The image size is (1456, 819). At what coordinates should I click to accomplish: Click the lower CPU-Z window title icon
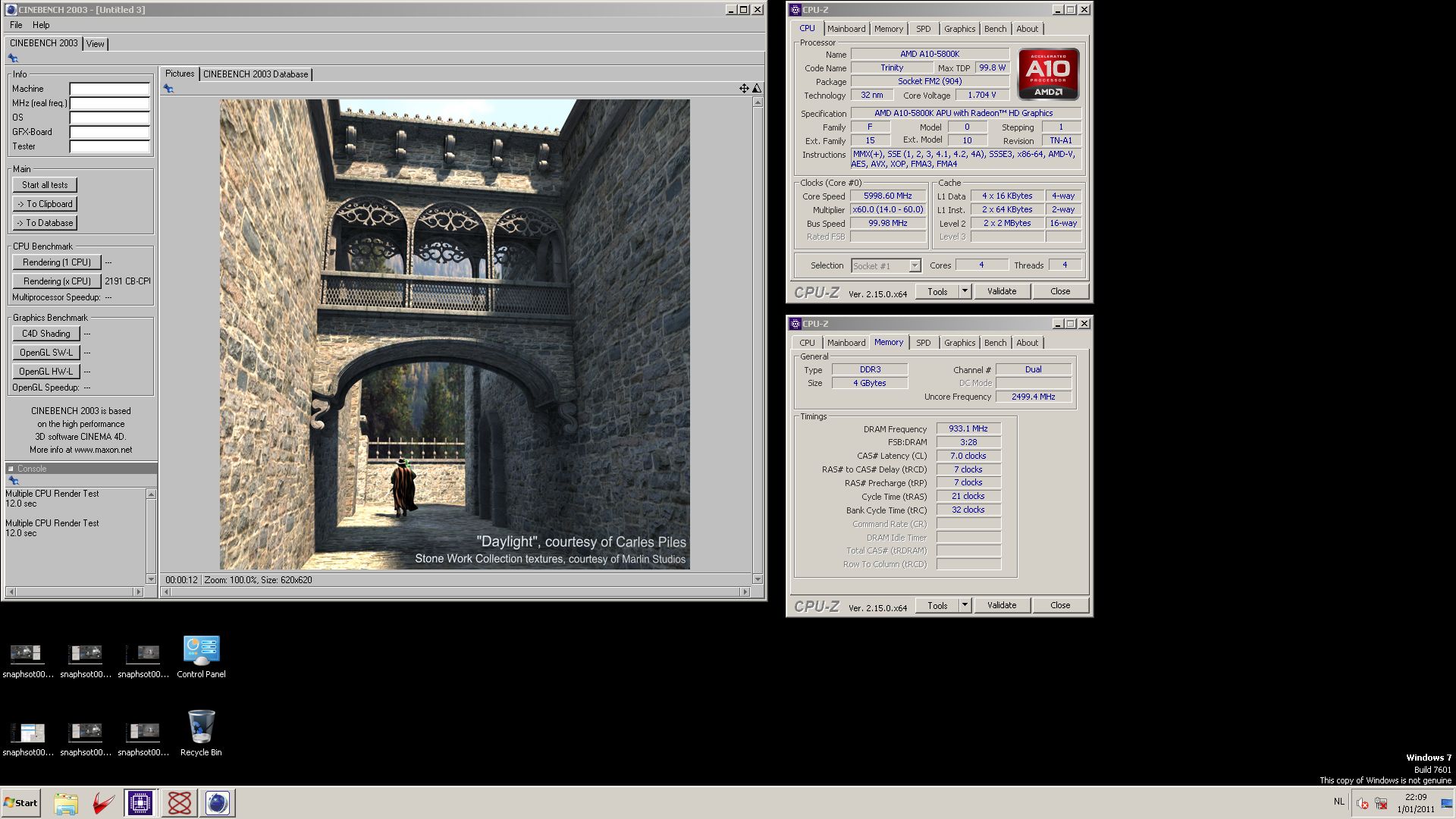[x=795, y=324]
